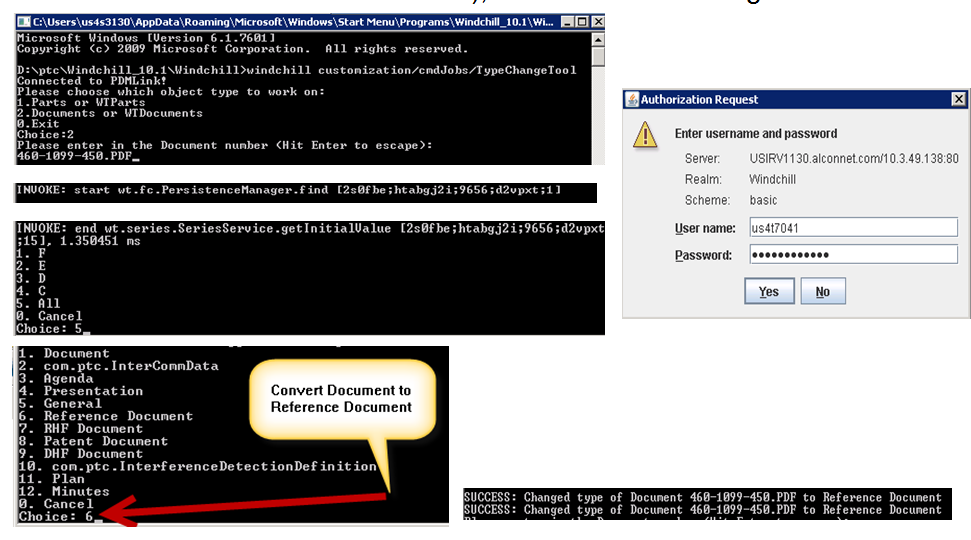Image resolution: width=971 pixels, height=540 pixels.
Task: Click the '3. Agenda' type option
Action: 56,378
